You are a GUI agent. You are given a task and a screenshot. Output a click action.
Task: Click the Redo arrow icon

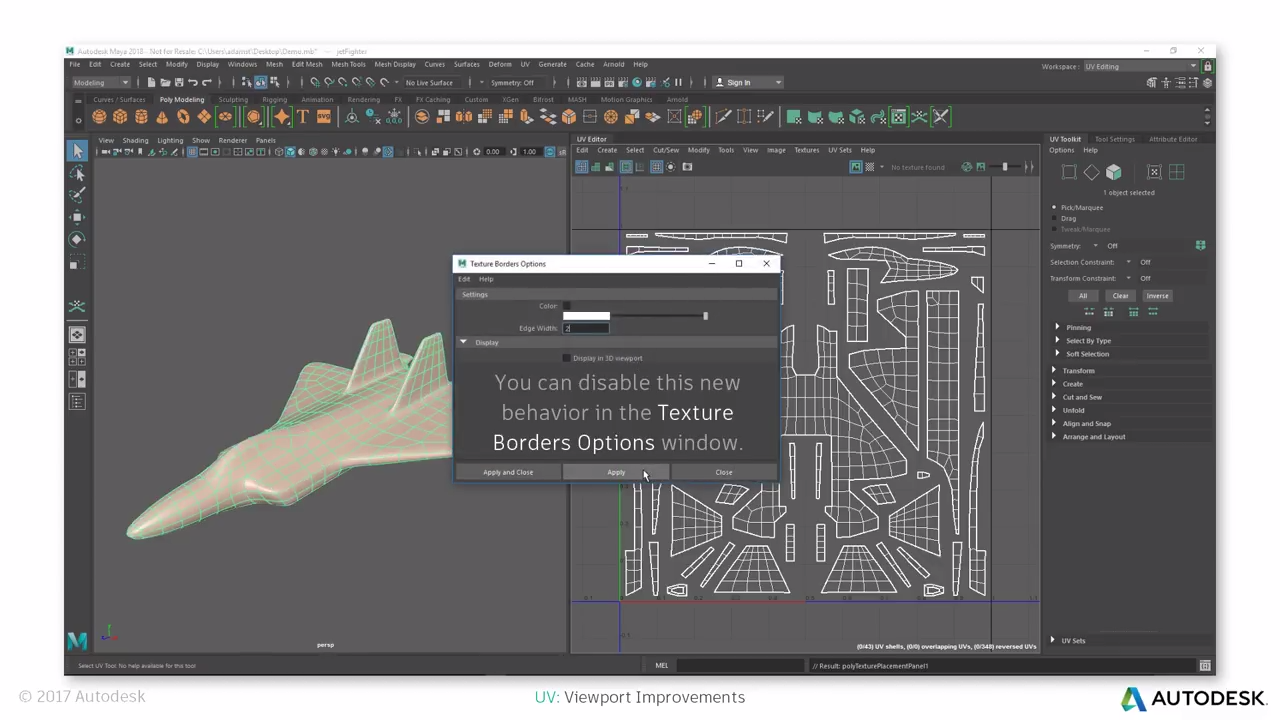(x=207, y=83)
